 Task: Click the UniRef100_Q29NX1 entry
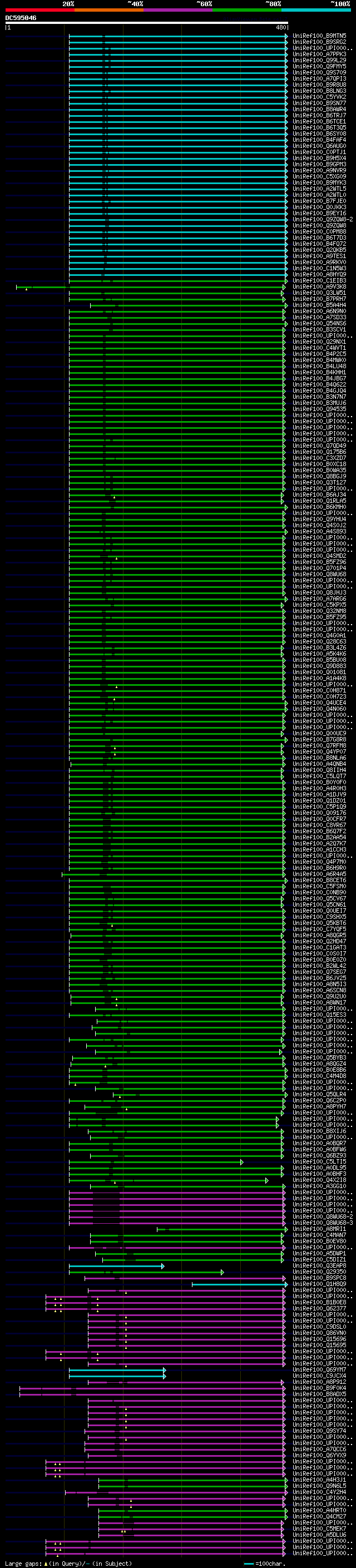pos(319,342)
